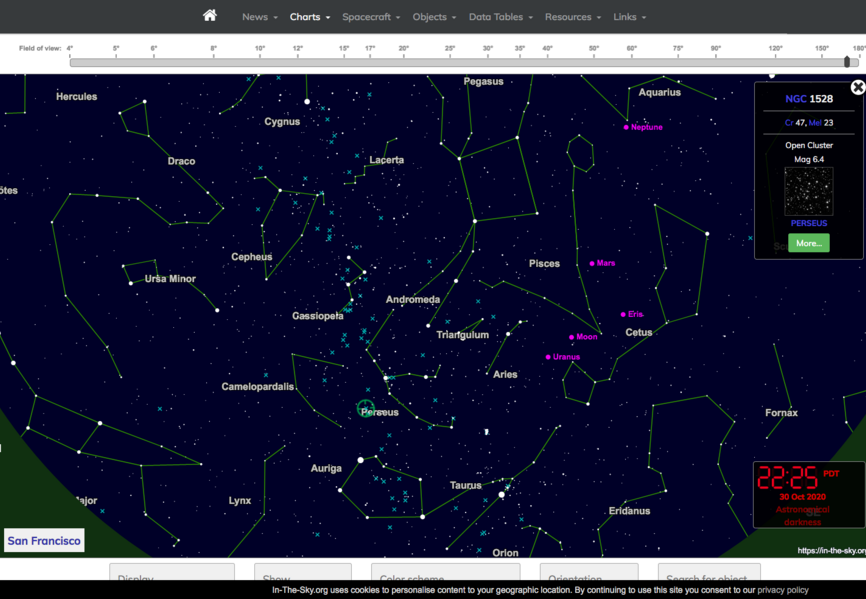
Task: Click the Cetus constellation label
Action: pyautogui.click(x=638, y=332)
